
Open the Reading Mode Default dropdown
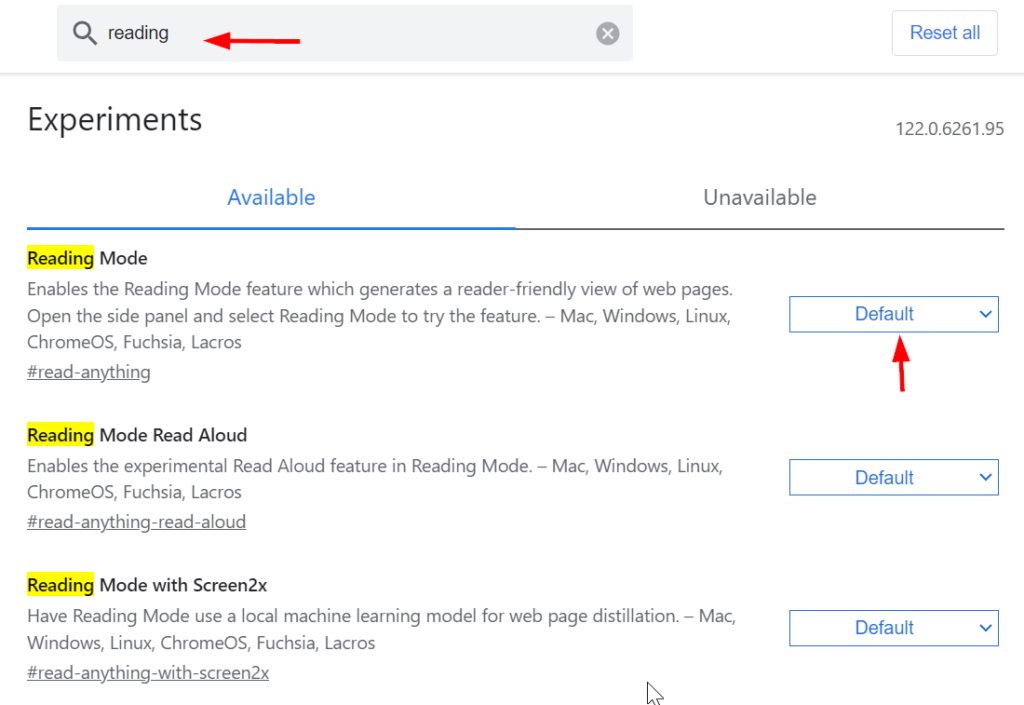[x=893, y=314]
